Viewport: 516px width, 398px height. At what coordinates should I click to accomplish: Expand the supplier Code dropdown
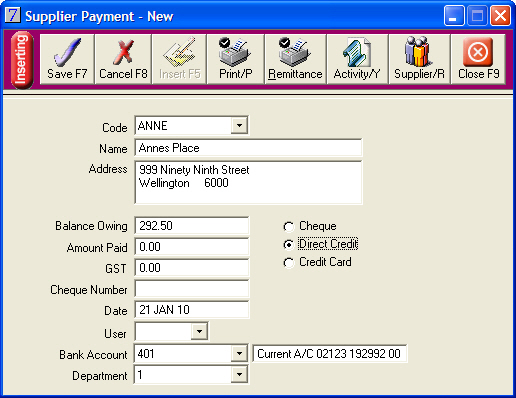(239, 126)
